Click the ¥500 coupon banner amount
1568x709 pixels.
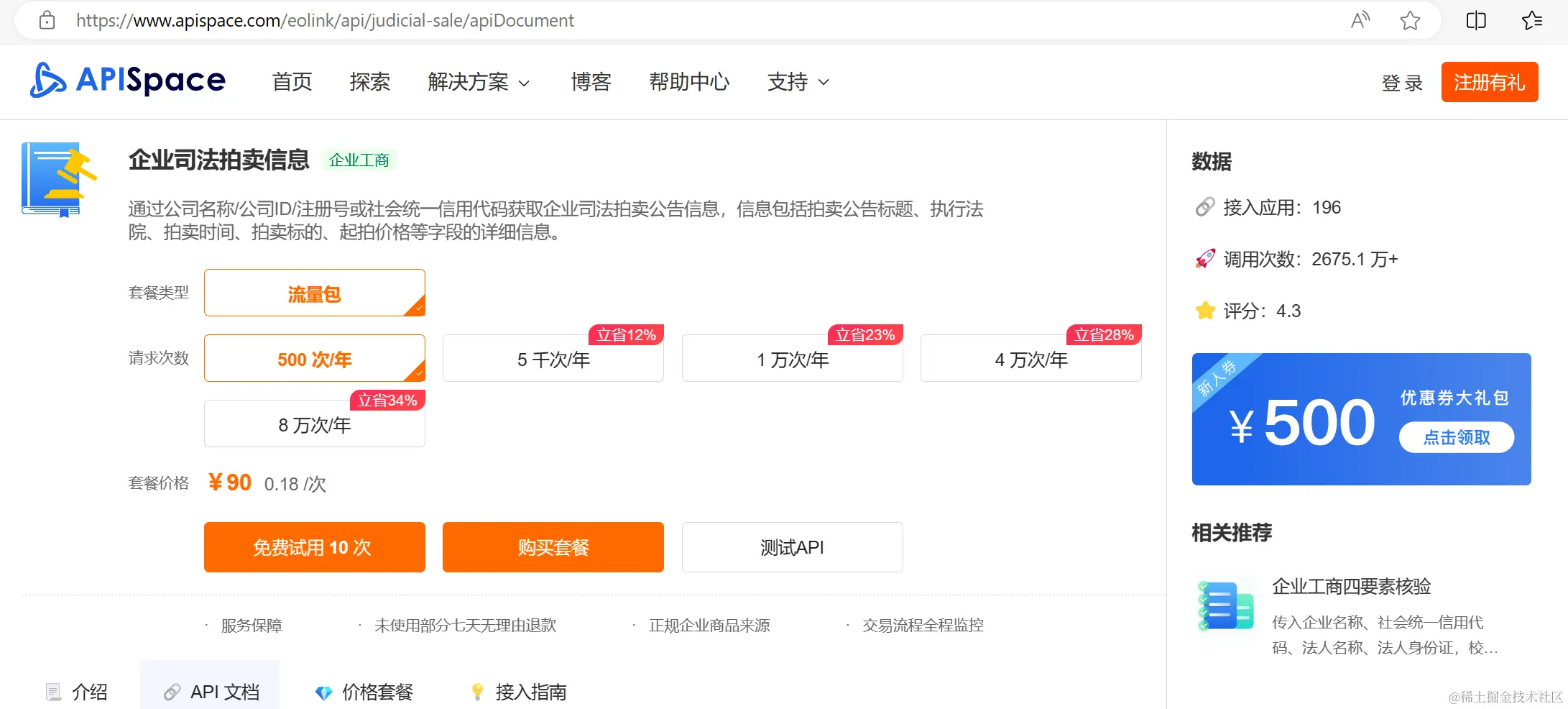pos(1302,423)
